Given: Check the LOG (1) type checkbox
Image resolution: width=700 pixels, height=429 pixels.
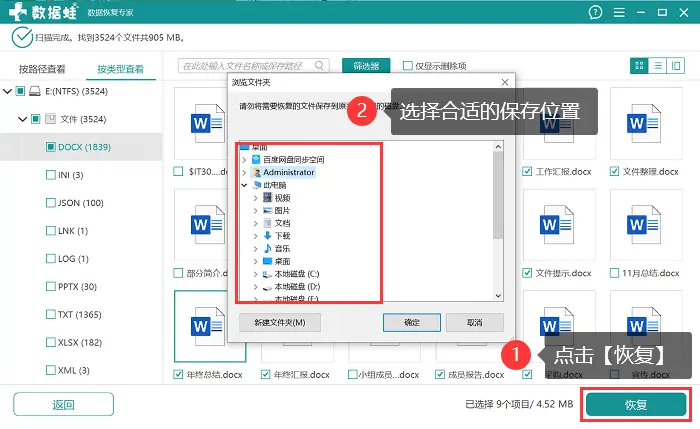Looking at the screenshot, I should (x=51, y=258).
